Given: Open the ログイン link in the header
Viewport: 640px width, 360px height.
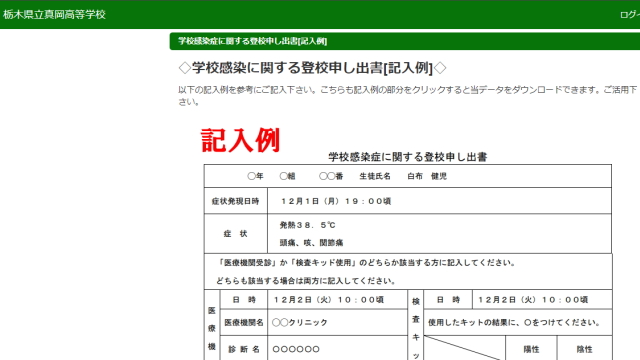Looking at the screenshot, I should (x=630, y=15).
